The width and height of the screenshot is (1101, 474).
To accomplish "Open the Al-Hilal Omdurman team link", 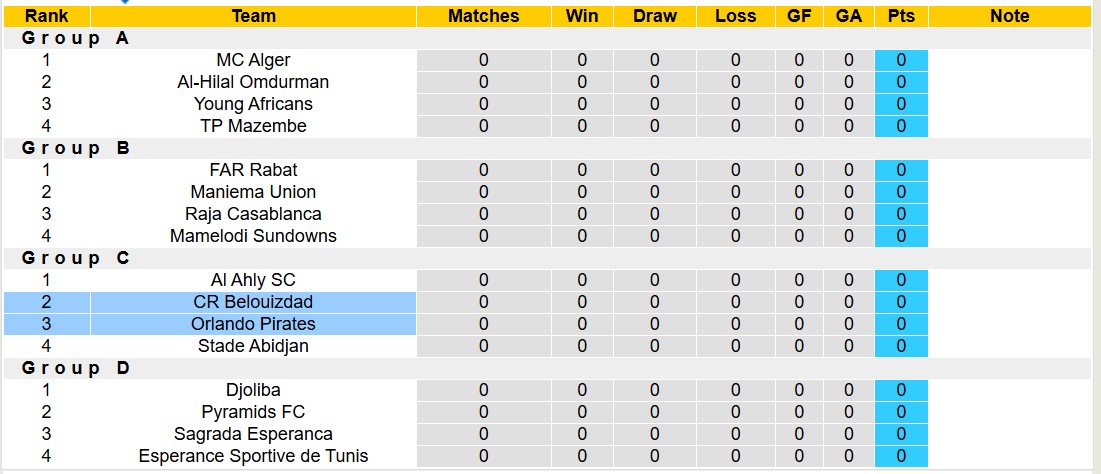I will 253,82.
